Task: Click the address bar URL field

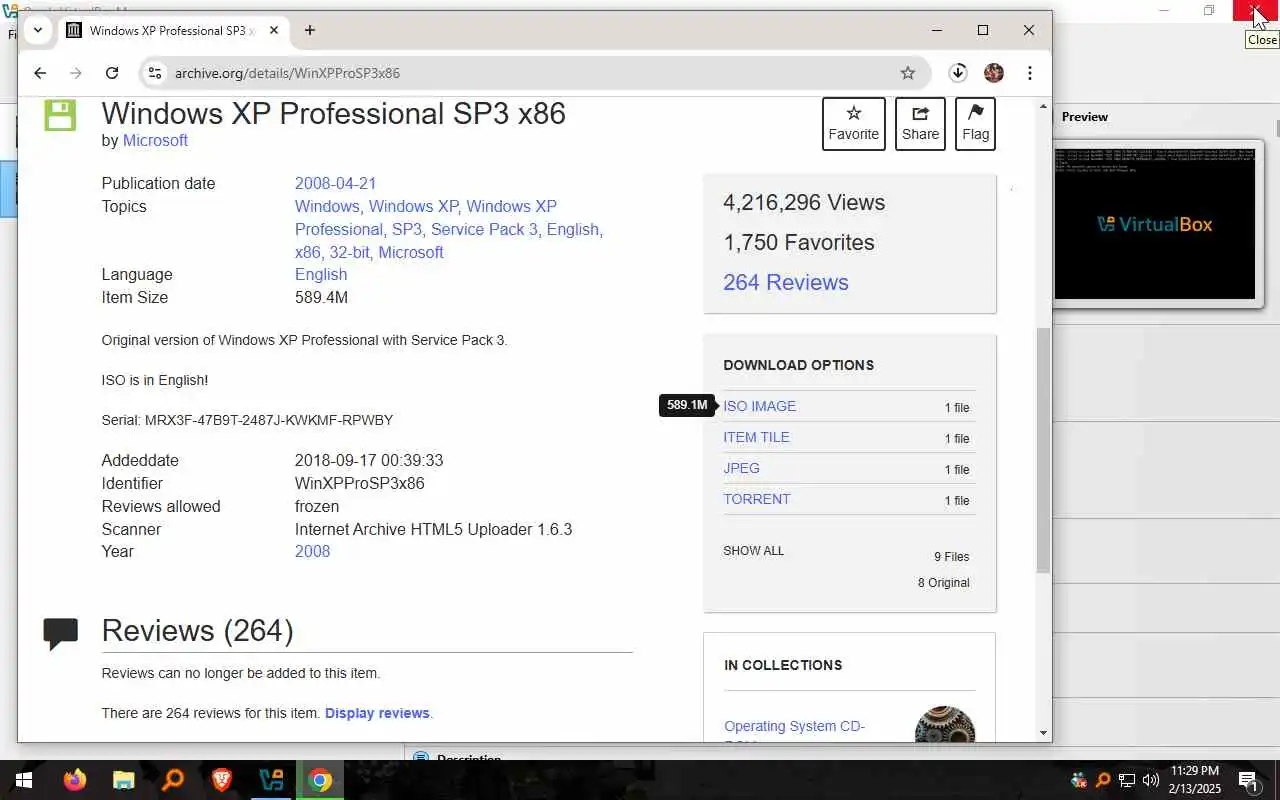Action: 530,73
